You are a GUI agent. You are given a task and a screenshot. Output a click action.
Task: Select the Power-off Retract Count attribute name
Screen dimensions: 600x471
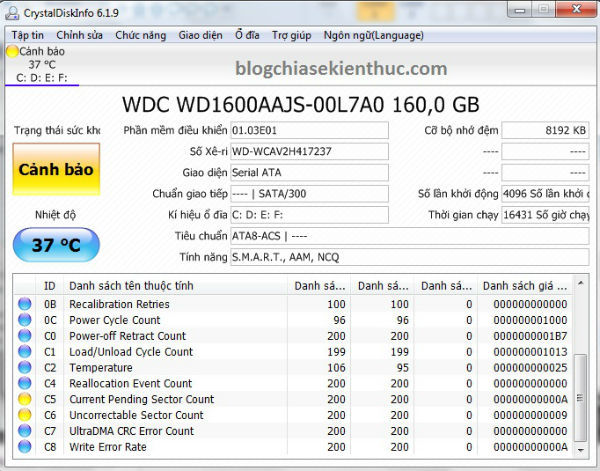127,336
